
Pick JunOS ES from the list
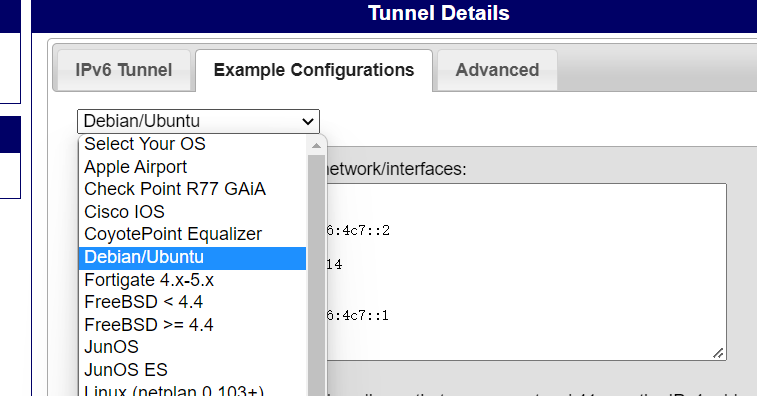coord(193,370)
